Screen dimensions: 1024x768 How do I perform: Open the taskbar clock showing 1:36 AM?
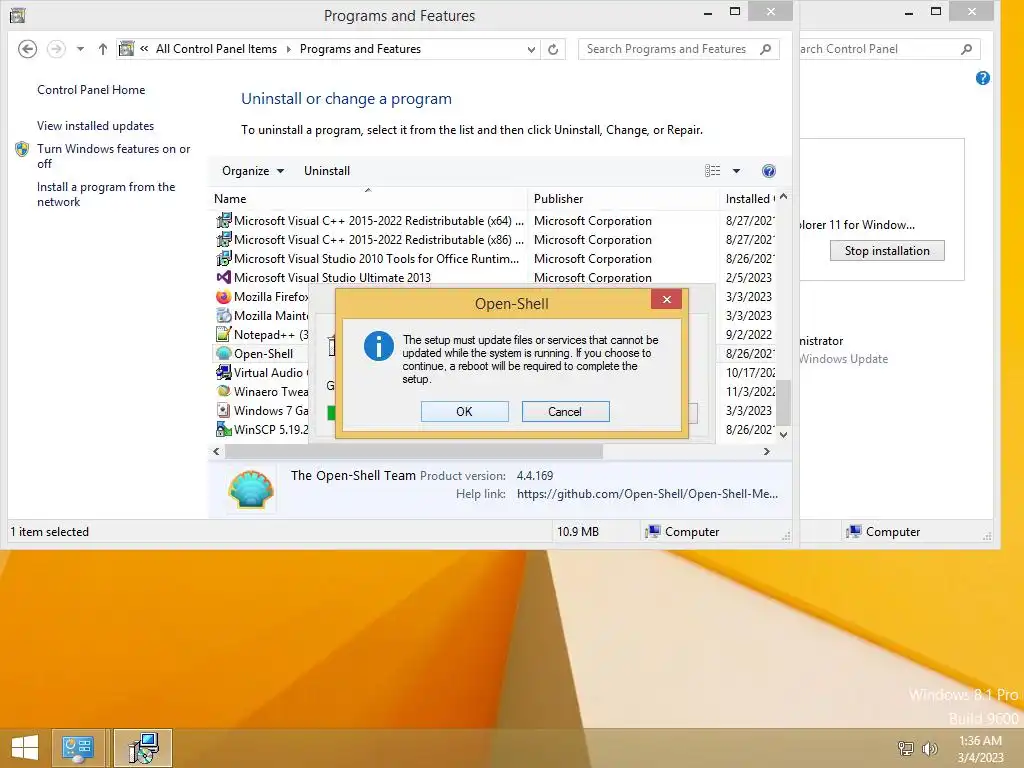tap(980, 749)
